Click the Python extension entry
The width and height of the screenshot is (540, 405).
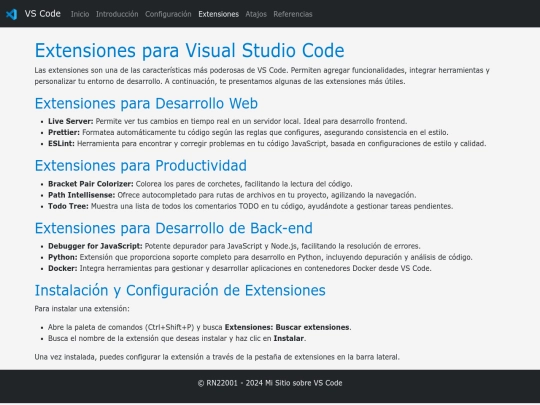pyautogui.click(x=260, y=257)
